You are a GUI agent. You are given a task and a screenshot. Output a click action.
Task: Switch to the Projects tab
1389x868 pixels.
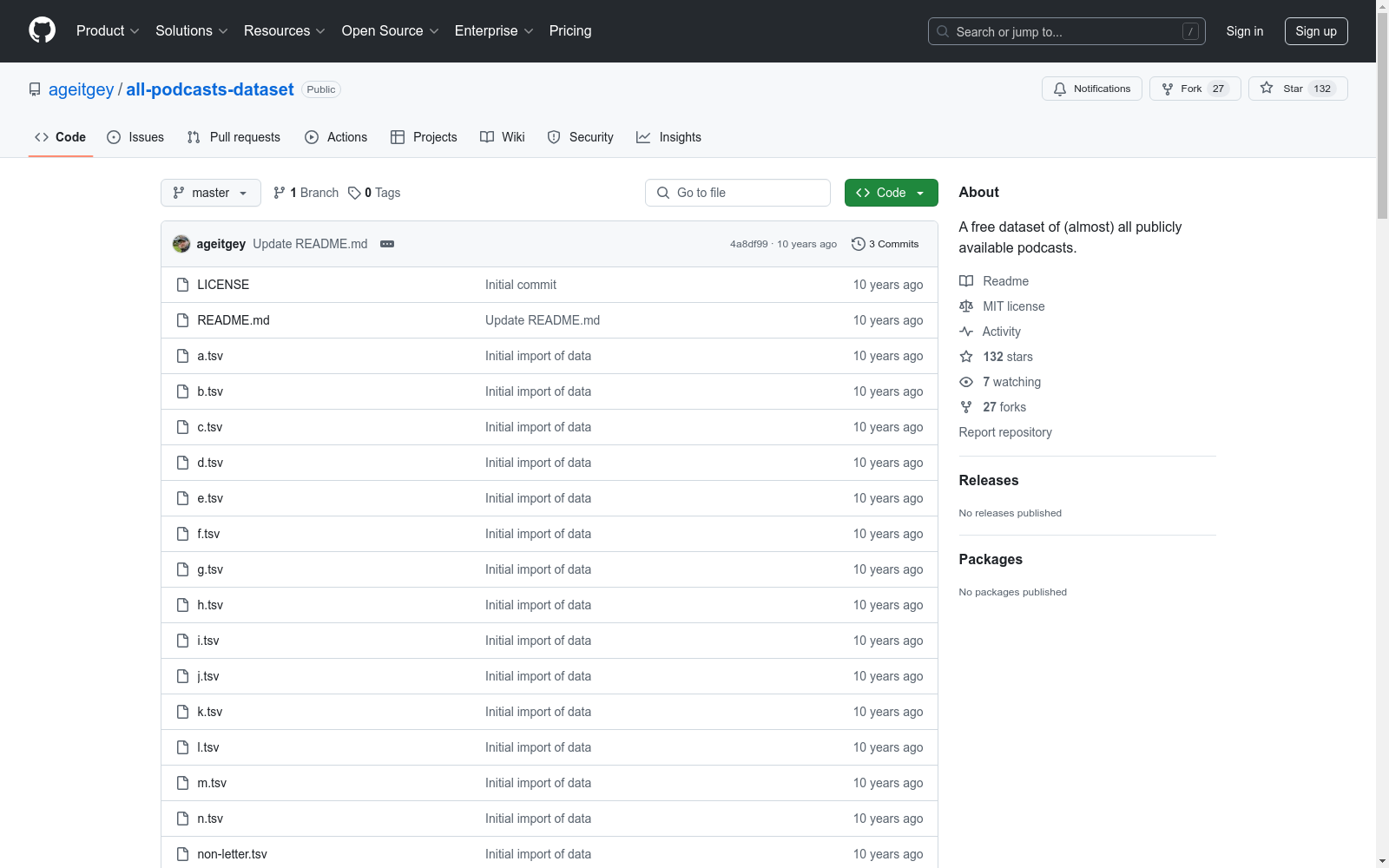point(424,137)
